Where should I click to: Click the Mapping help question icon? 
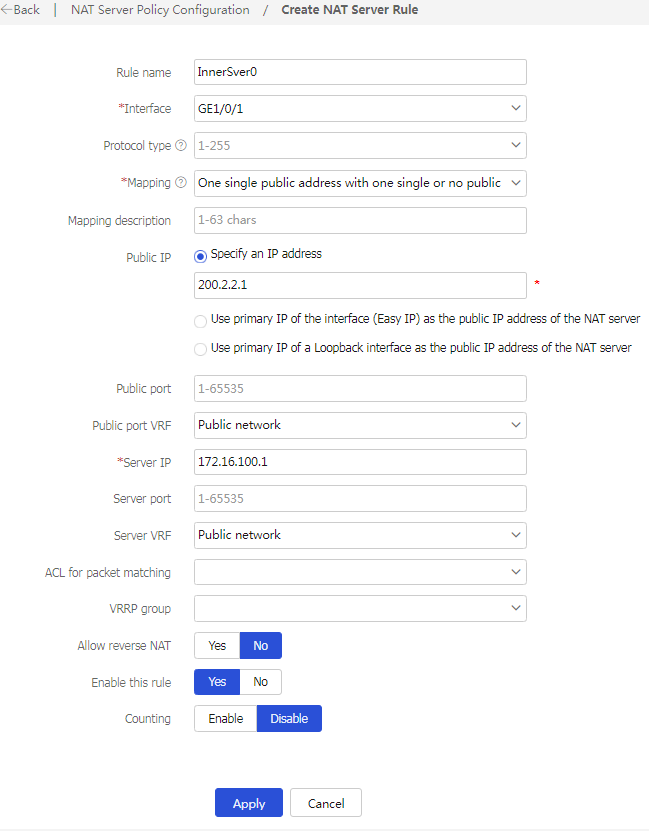click(181, 183)
